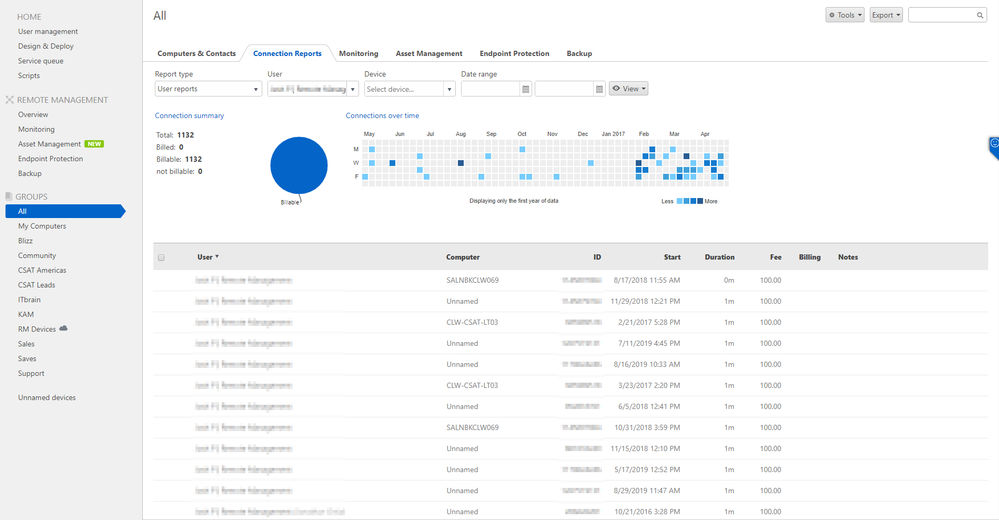Click the start date input field

[x=491, y=89]
